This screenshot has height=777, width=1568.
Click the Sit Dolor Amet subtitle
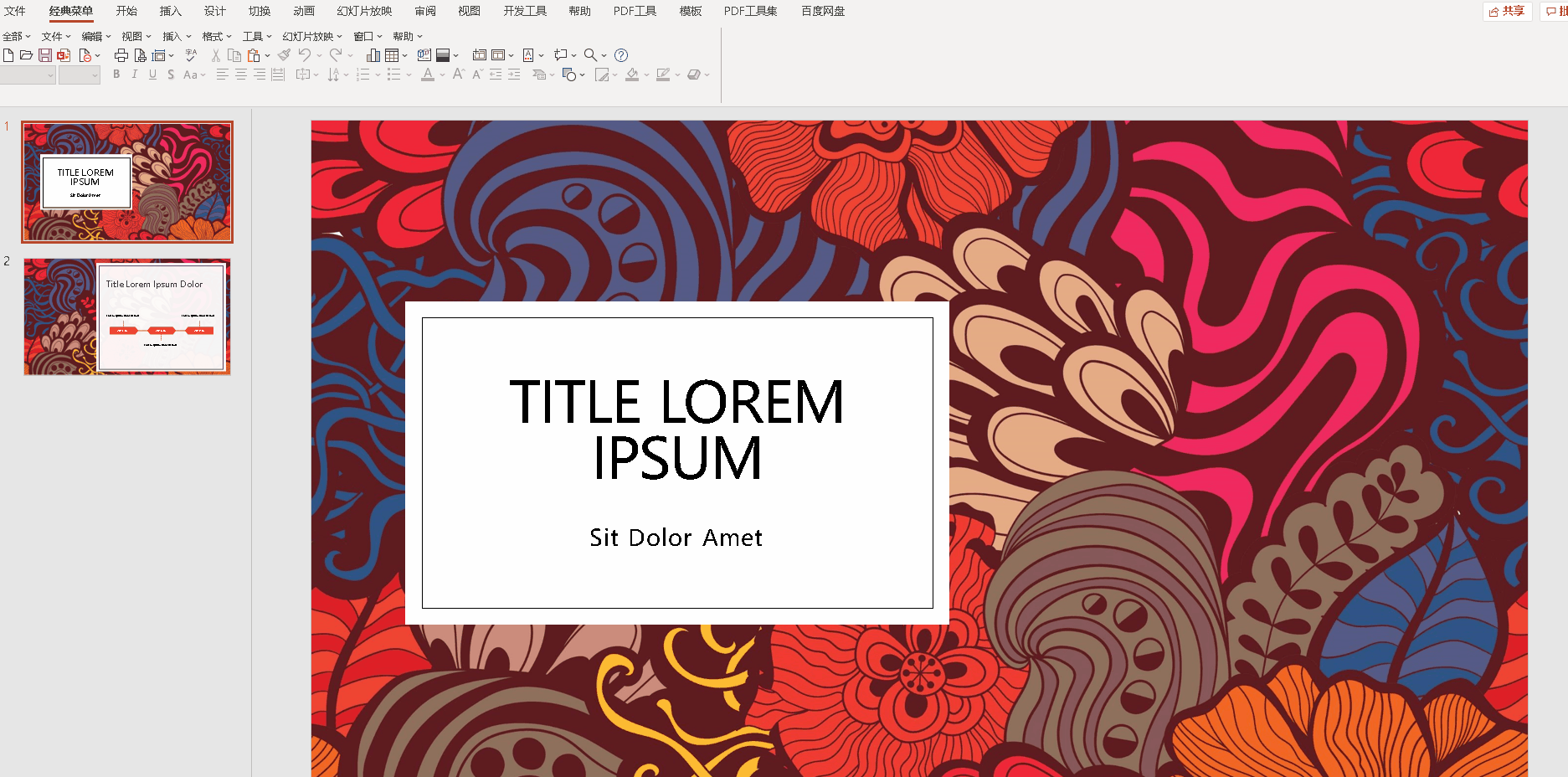[676, 538]
